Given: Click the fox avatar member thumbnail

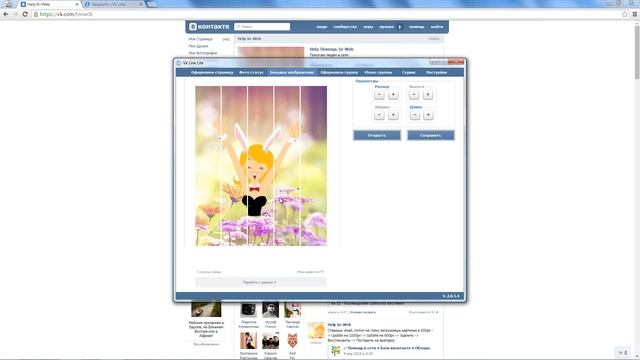Looking at the screenshot, I should pos(292,340).
